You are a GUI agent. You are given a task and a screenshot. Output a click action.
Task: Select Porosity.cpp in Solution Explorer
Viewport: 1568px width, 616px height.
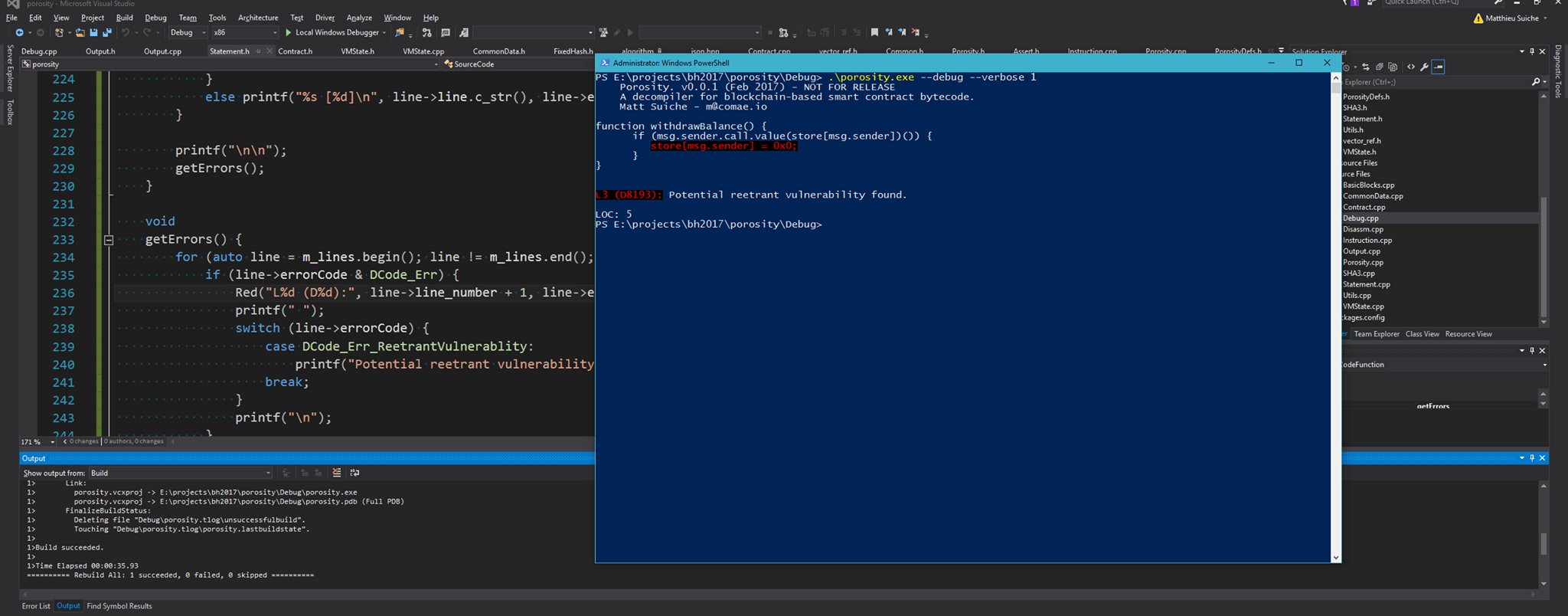point(1363,263)
